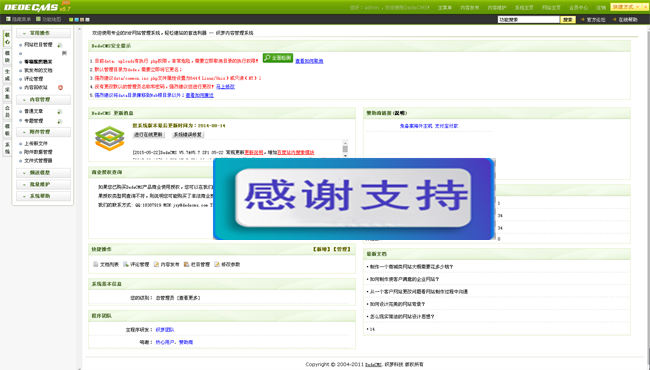Click the red recycle icon beside 内容回收站
The image size is (650, 370).
click(x=60, y=87)
